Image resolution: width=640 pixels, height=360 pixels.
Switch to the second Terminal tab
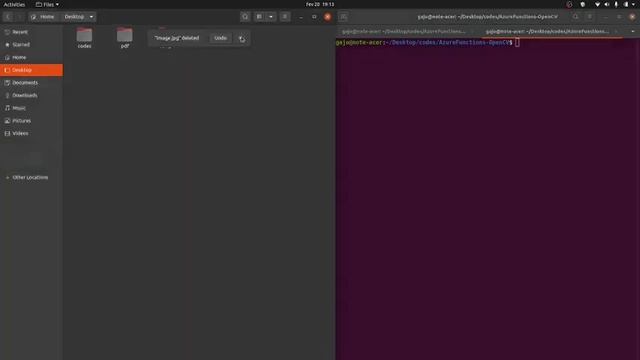[x=547, y=31]
